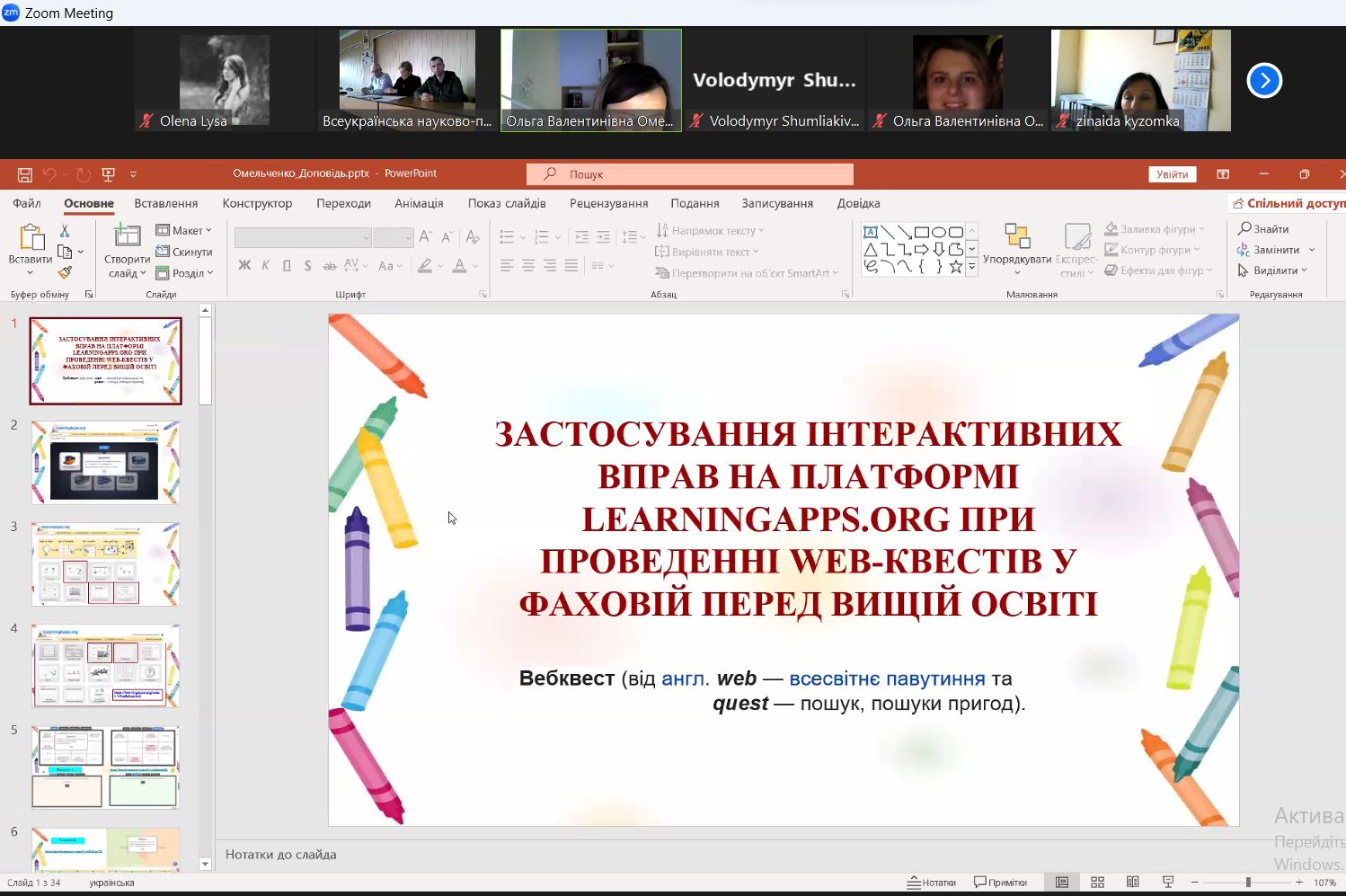1346x896 pixels.
Task: Open the Вставлення ribbon tab
Action: [166, 203]
